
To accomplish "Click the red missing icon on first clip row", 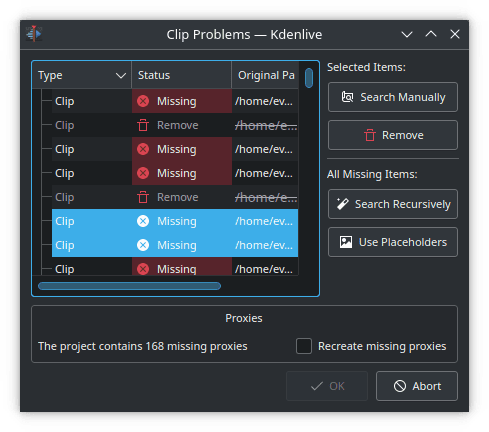I will pos(143,101).
